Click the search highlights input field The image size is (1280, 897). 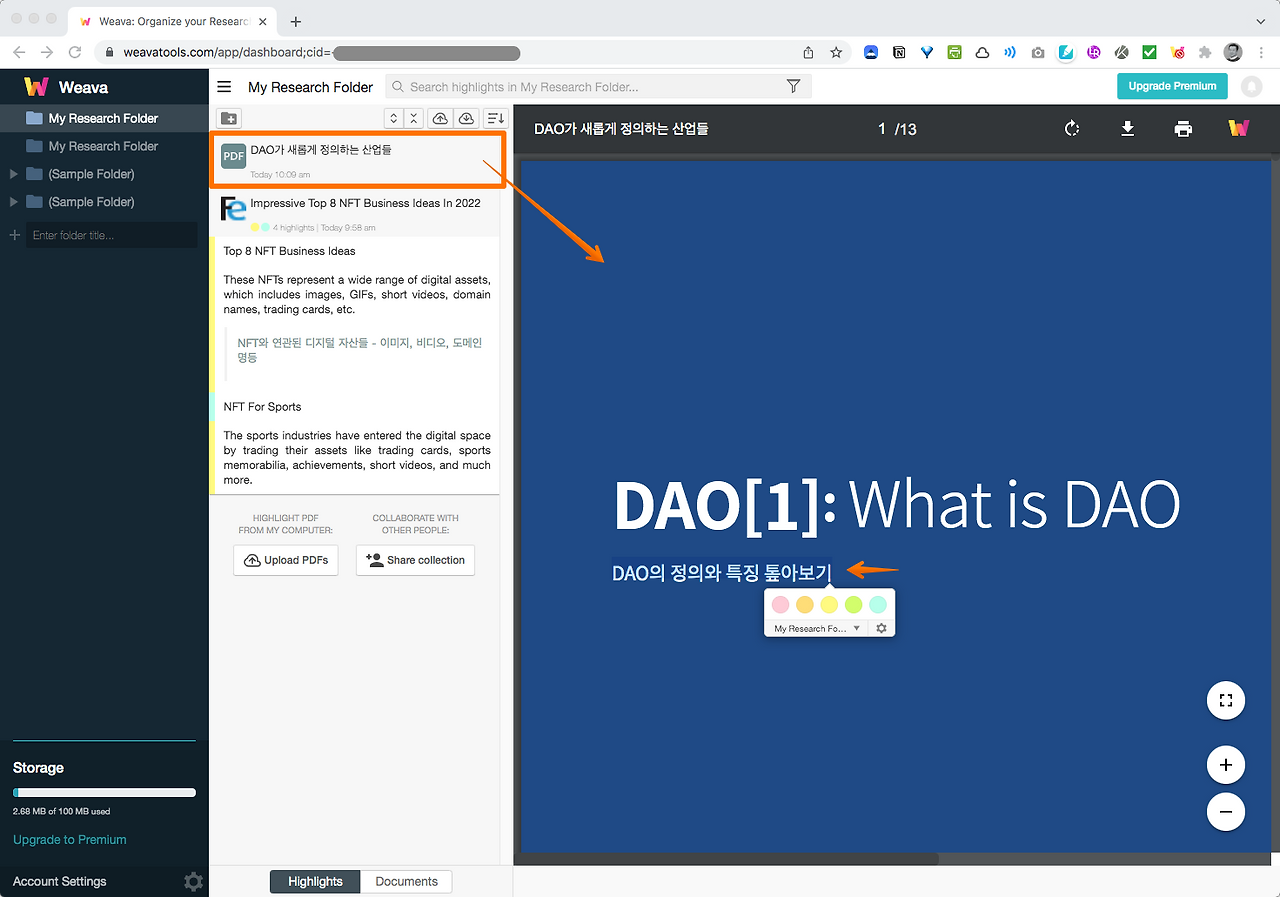[x=598, y=87]
